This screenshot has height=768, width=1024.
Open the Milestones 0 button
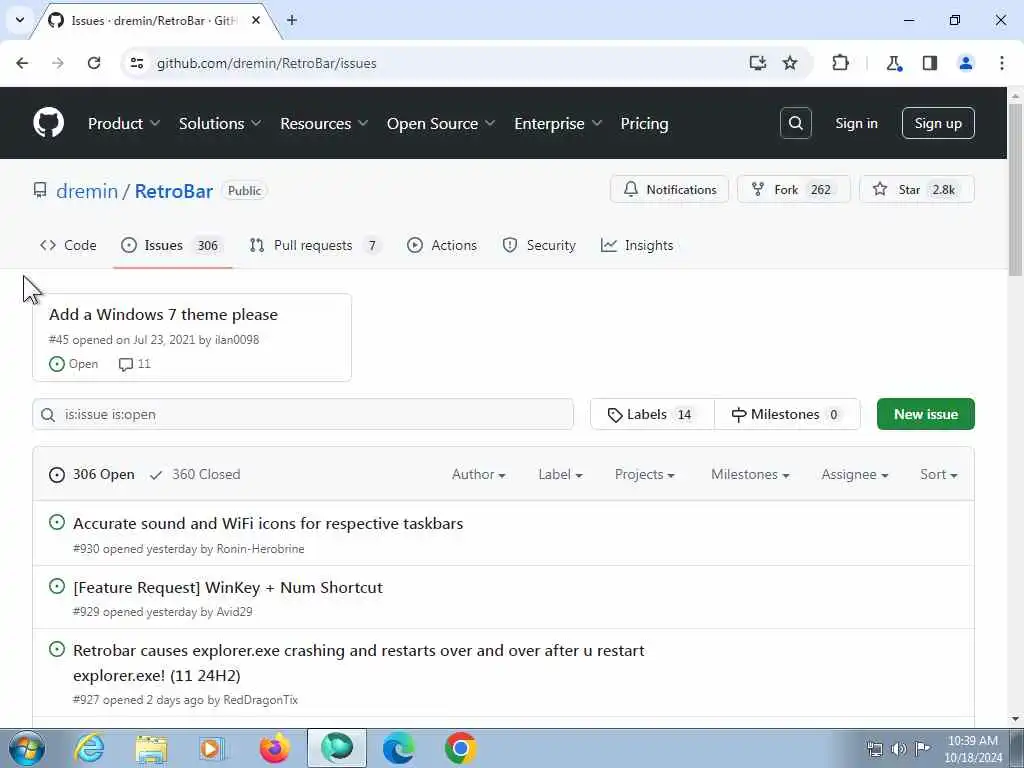tap(787, 414)
